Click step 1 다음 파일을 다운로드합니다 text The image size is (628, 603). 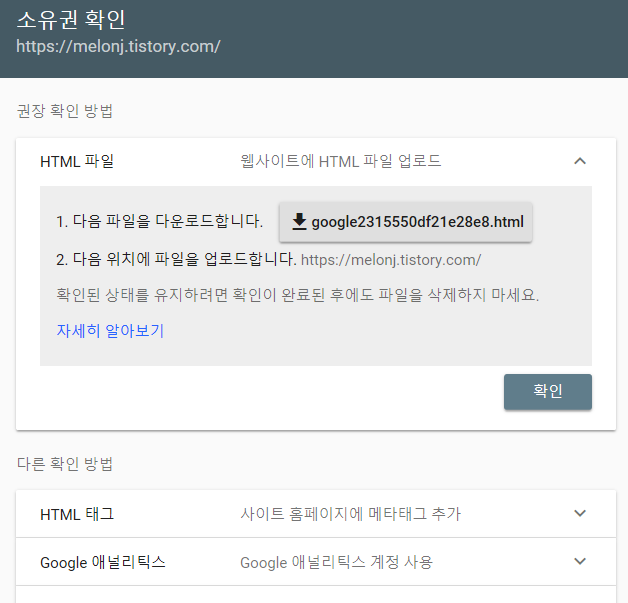coord(159,221)
